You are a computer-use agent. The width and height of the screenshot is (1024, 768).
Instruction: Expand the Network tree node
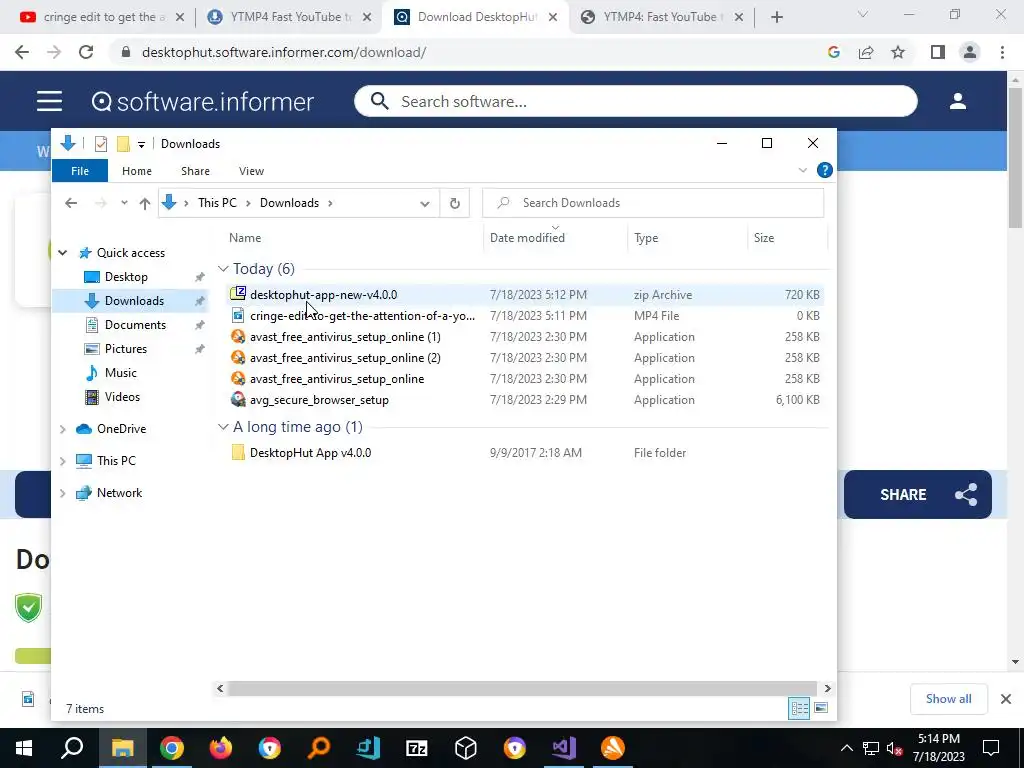click(x=63, y=493)
